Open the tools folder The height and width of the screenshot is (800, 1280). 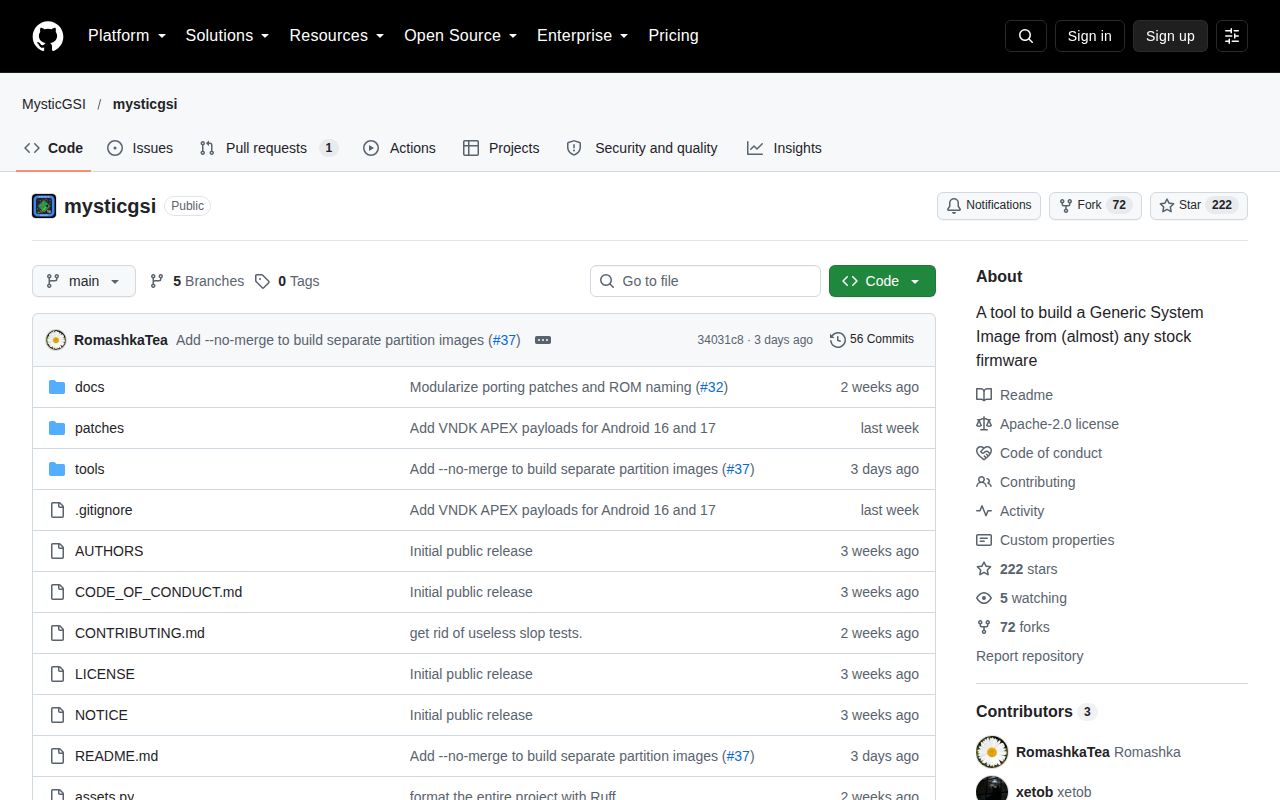point(89,469)
